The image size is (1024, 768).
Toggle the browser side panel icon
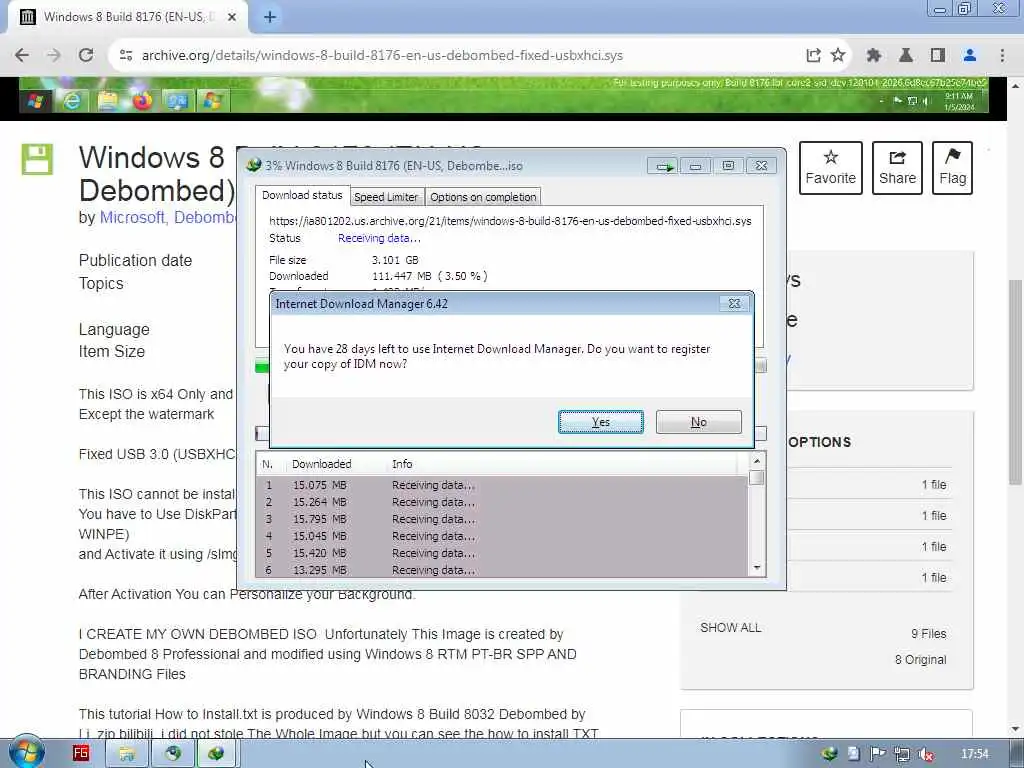tap(938, 56)
